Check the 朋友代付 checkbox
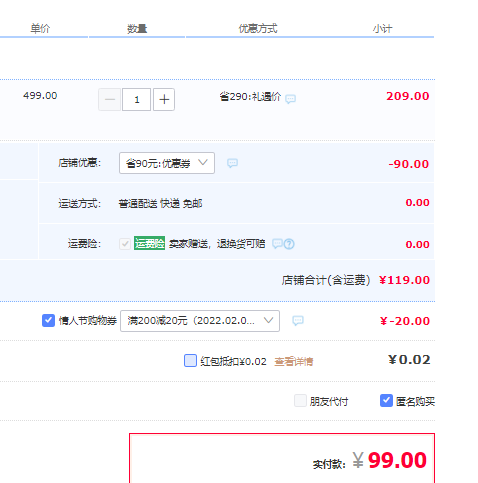This screenshot has height=483, width=478. (300, 400)
